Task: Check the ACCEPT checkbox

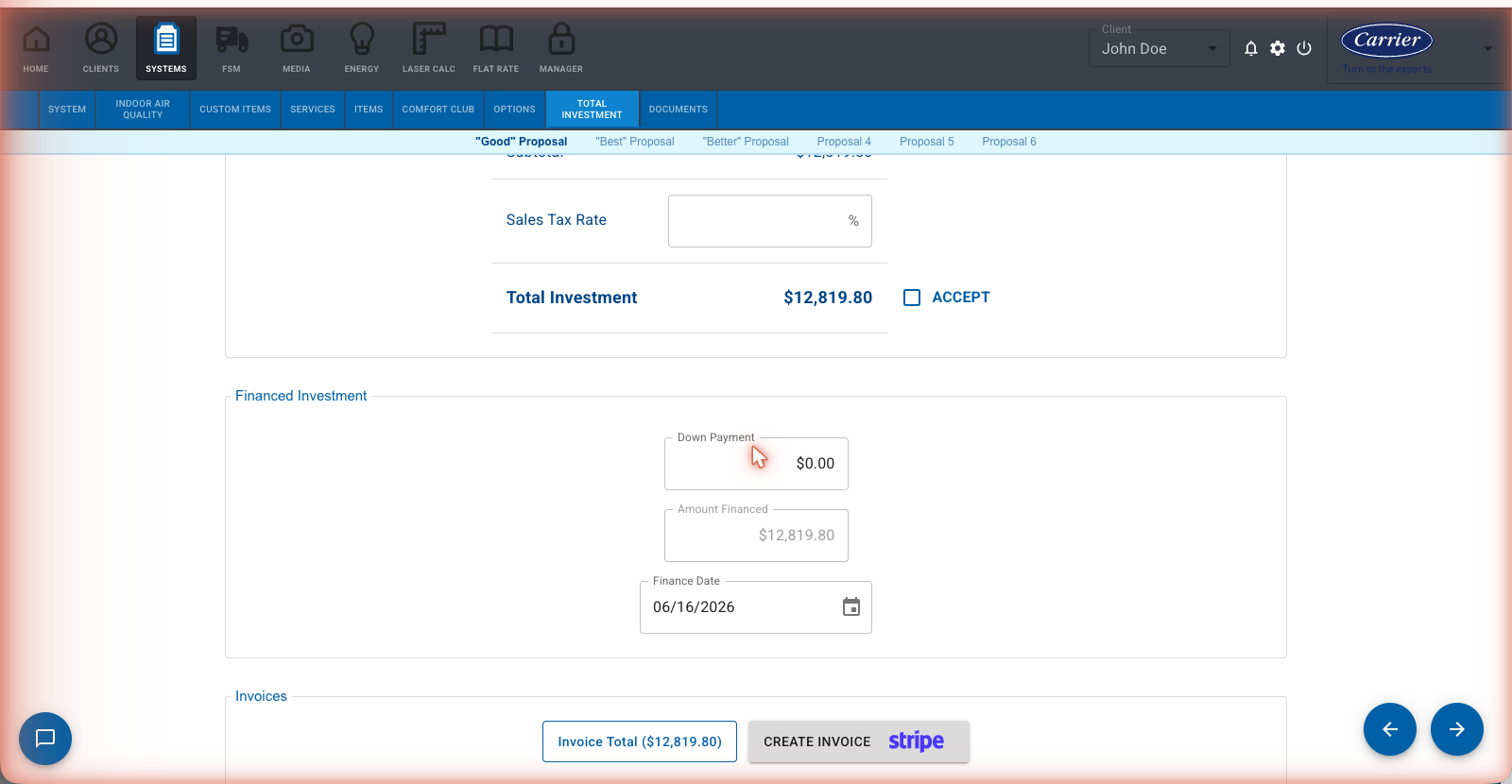Action: coord(912,298)
